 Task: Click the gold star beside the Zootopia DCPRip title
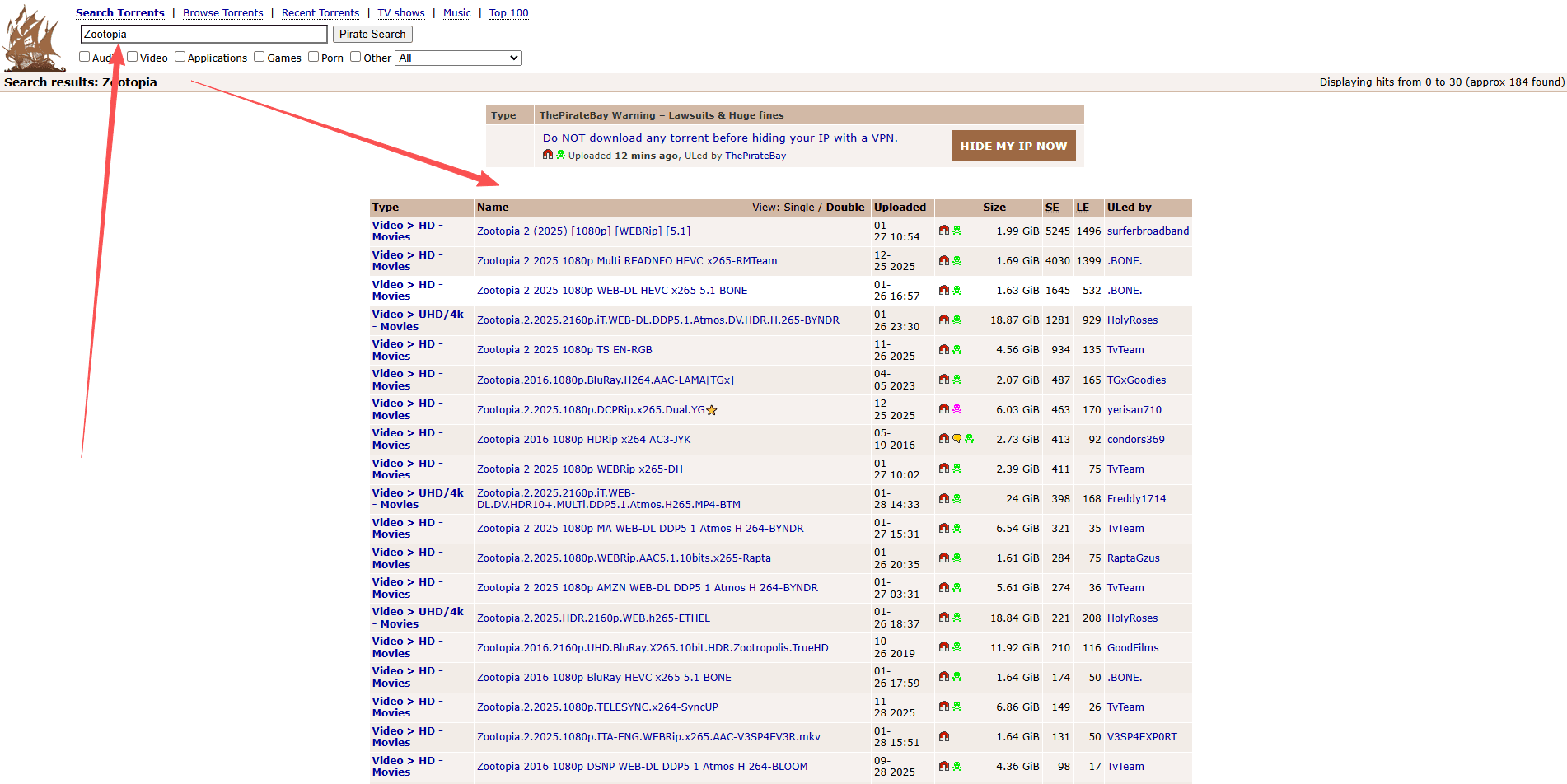(x=712, y=410)
